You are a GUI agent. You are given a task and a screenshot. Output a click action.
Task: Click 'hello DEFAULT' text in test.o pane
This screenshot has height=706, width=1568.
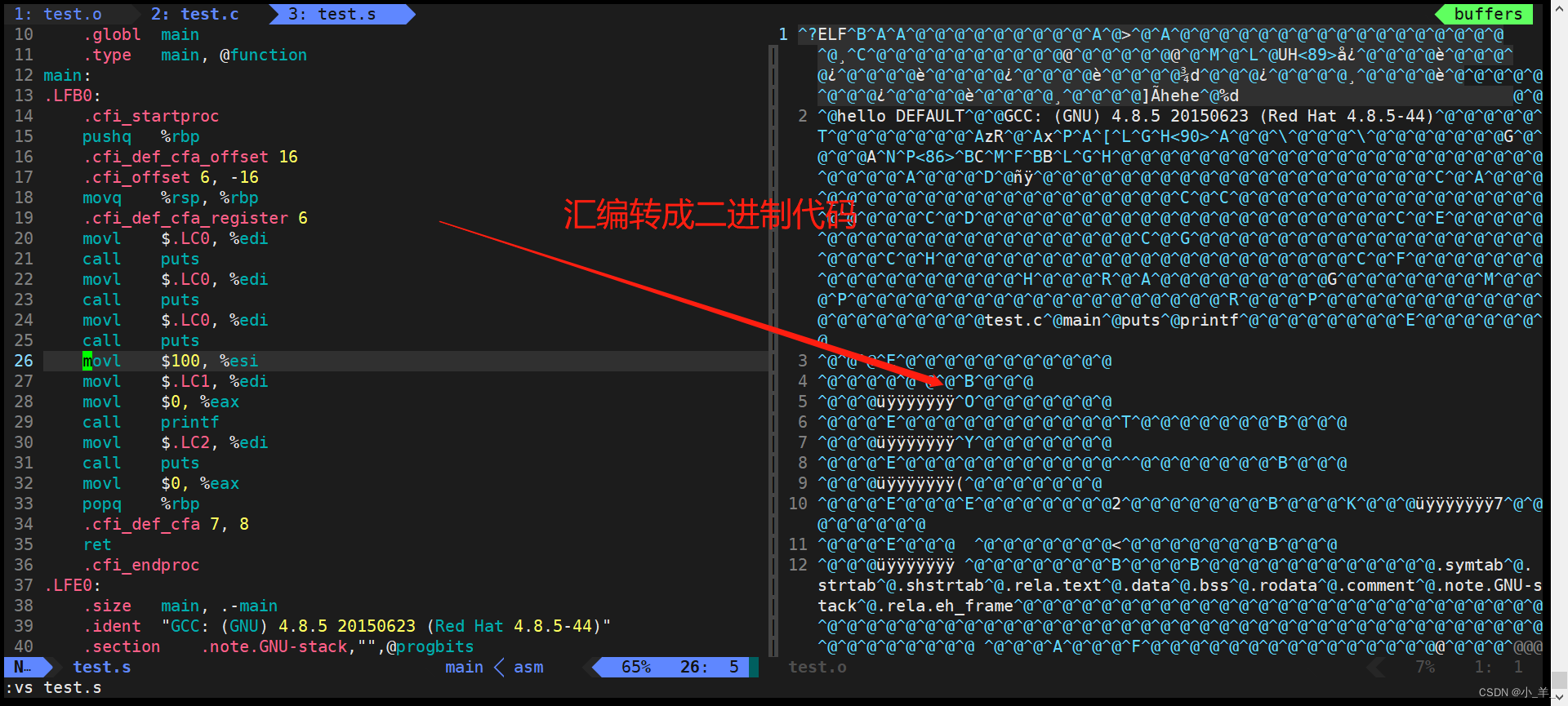(901, 116)
